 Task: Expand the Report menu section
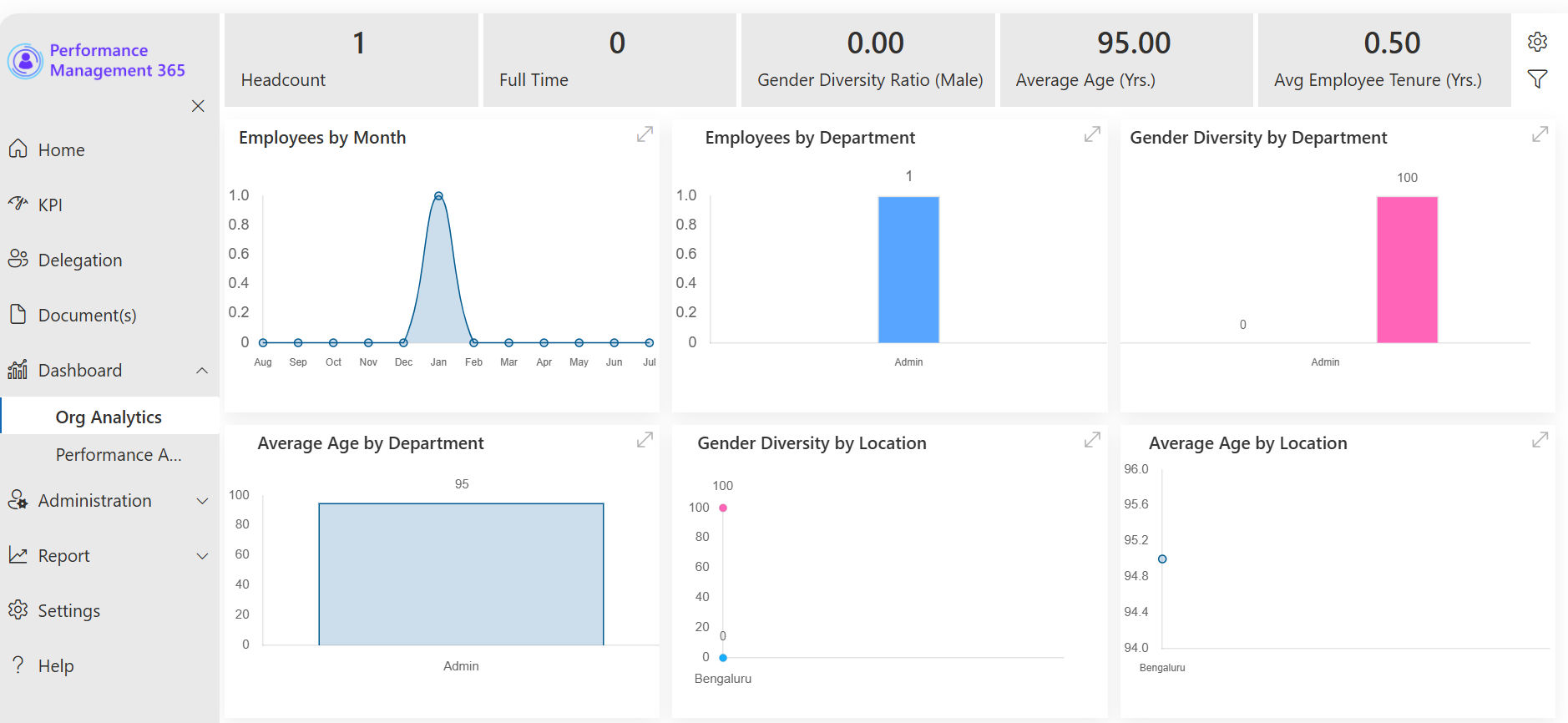point(202,556)
